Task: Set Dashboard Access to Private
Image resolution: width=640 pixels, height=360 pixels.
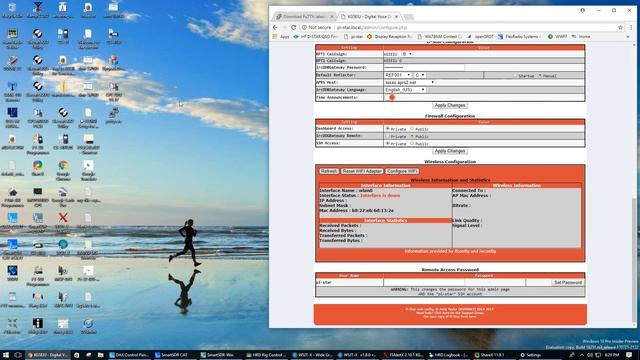Action: click(387, 129)
